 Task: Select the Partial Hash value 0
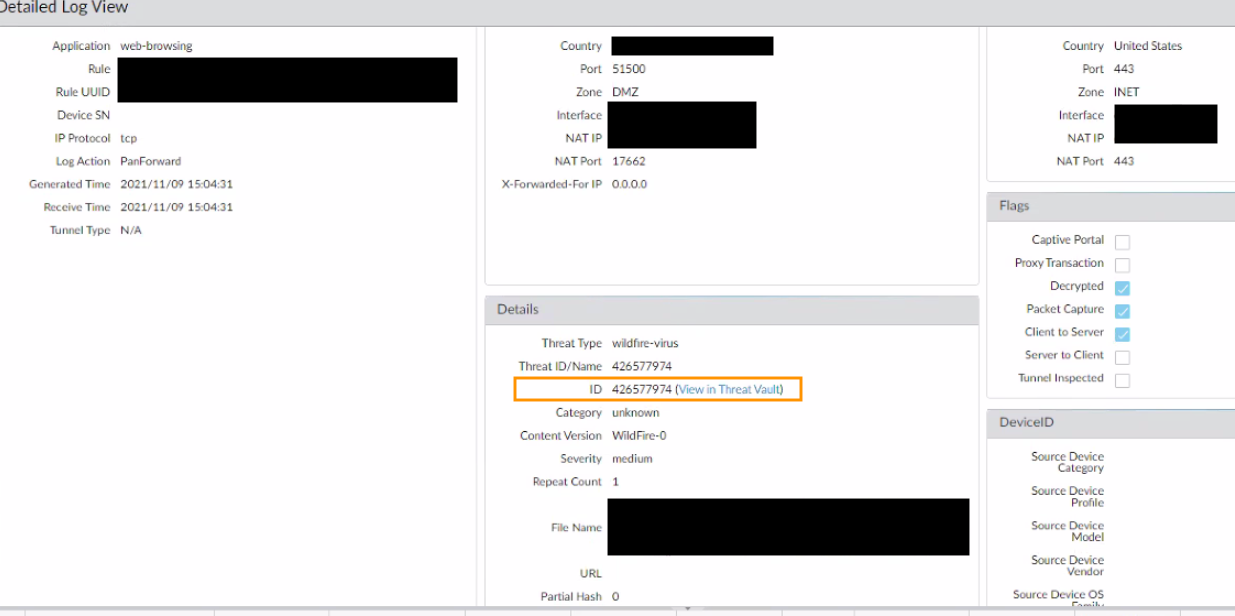[x=615, y=597]
